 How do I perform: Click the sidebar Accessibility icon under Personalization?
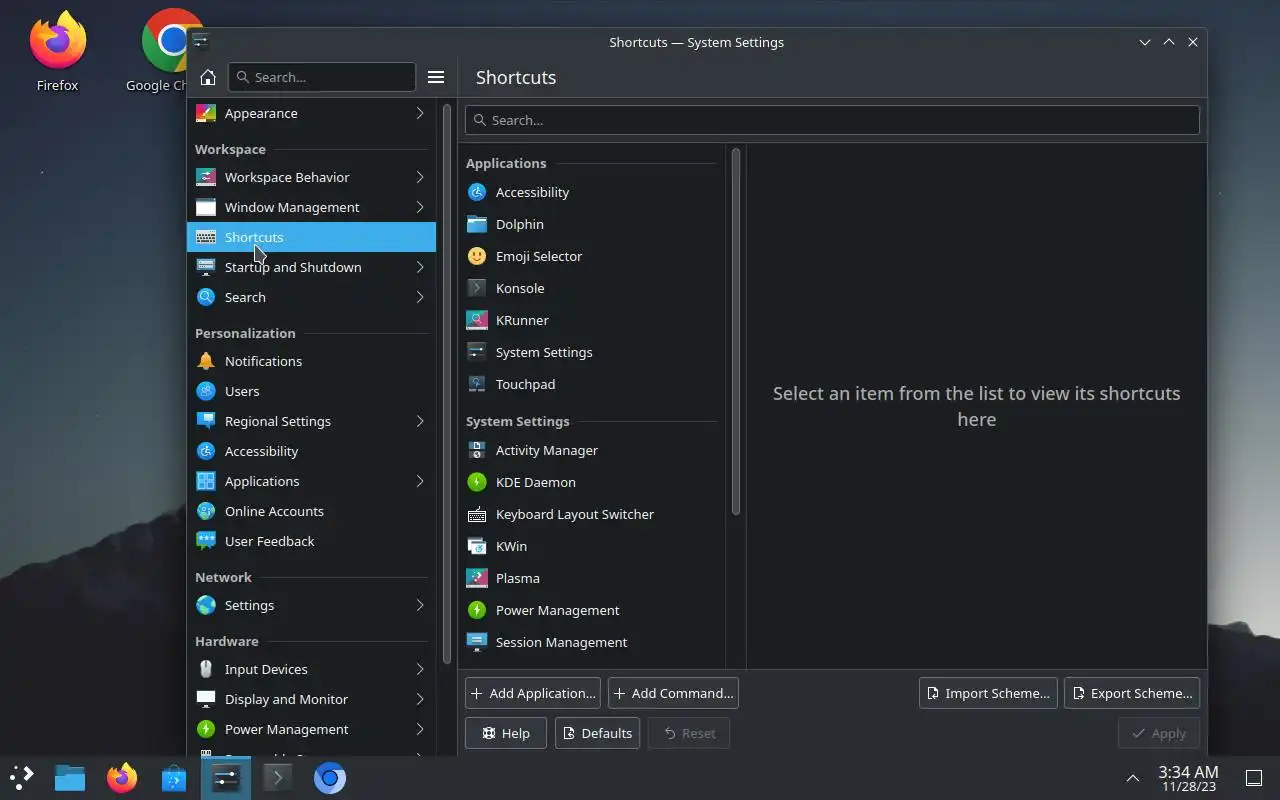(206, 451)
